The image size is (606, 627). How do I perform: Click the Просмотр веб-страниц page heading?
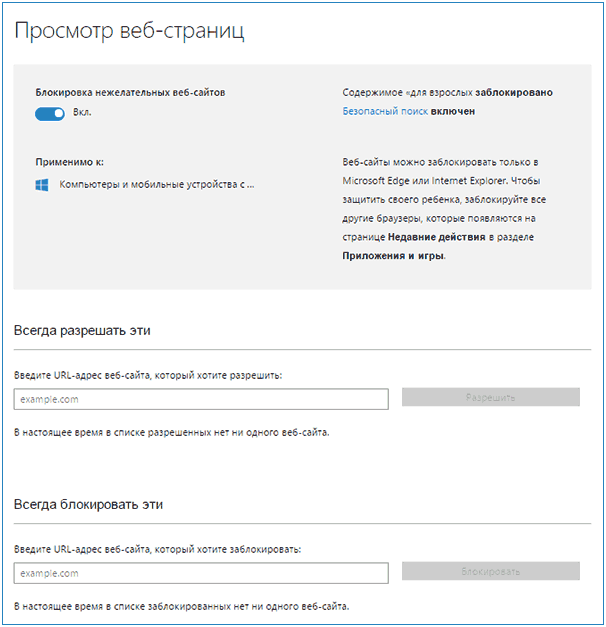[x=129, y=32]
